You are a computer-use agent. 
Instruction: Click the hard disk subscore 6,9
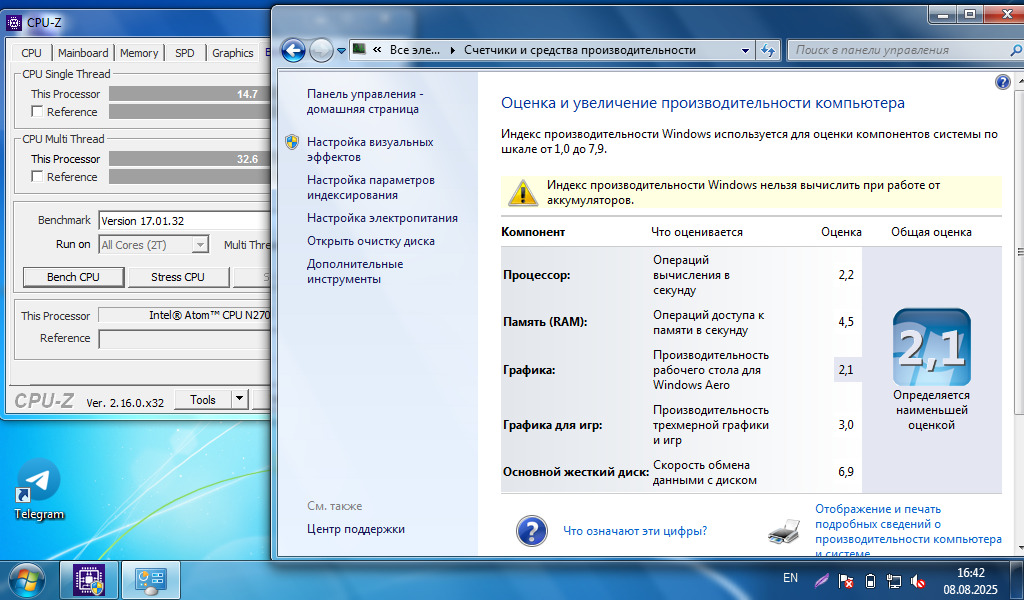coord(846,472)
